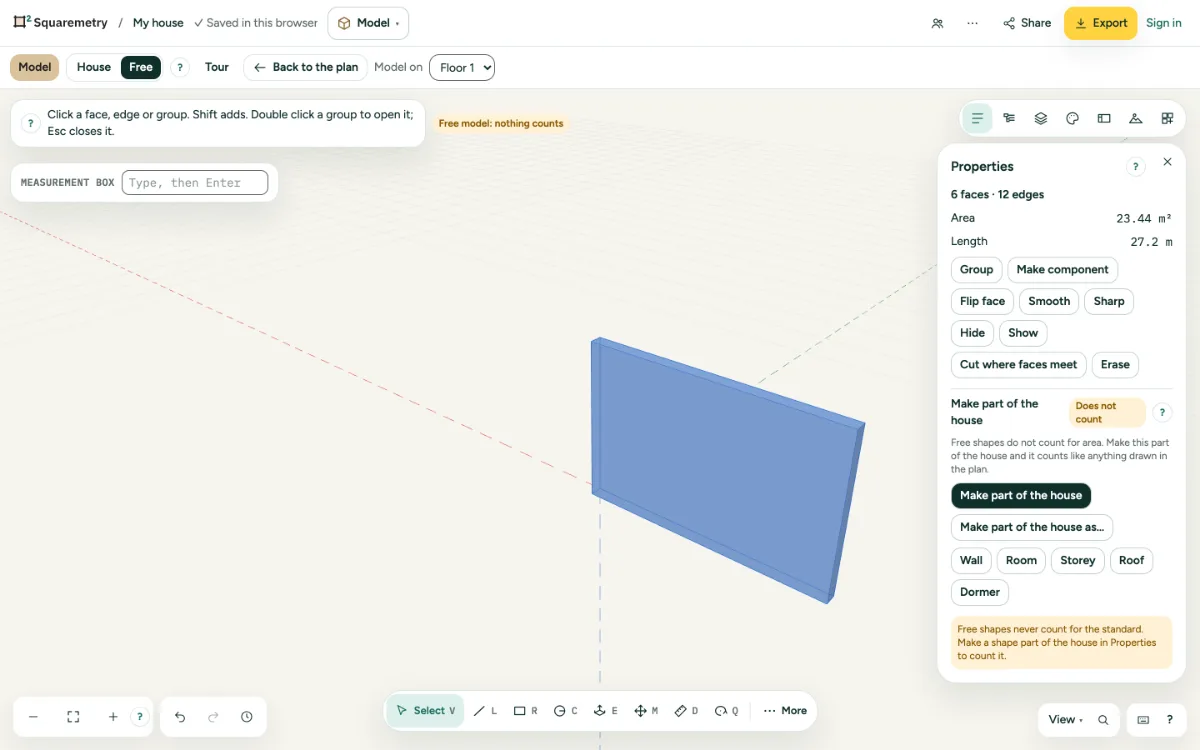Open the keyboard shortcuts icon
The image size is (1200, 750).
(1143, 720)
